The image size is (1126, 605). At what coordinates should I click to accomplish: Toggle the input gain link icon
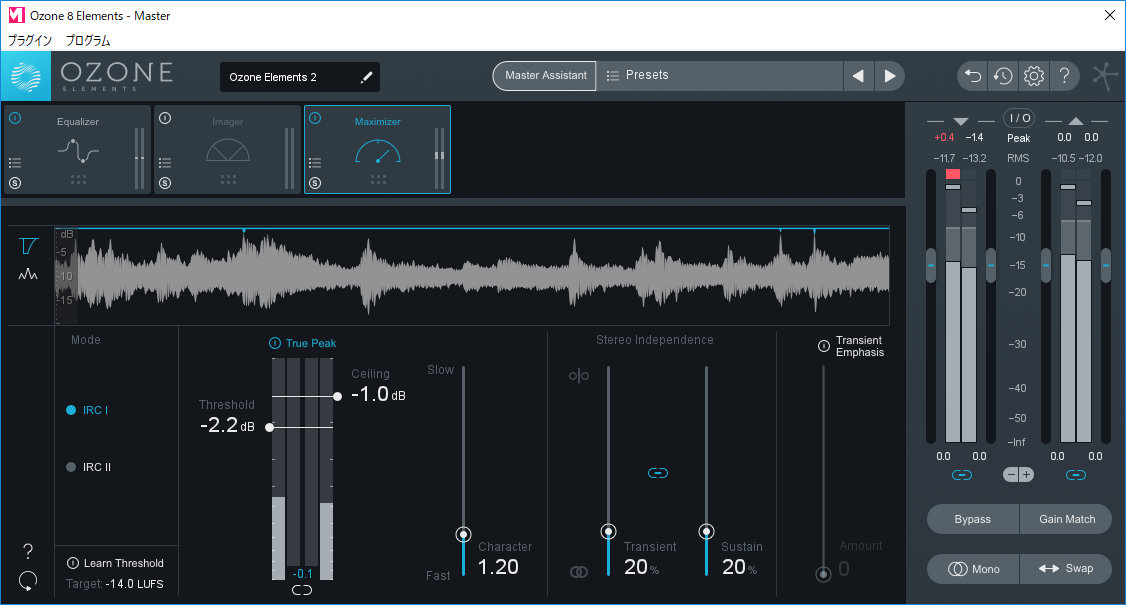[x=962, y=475]
